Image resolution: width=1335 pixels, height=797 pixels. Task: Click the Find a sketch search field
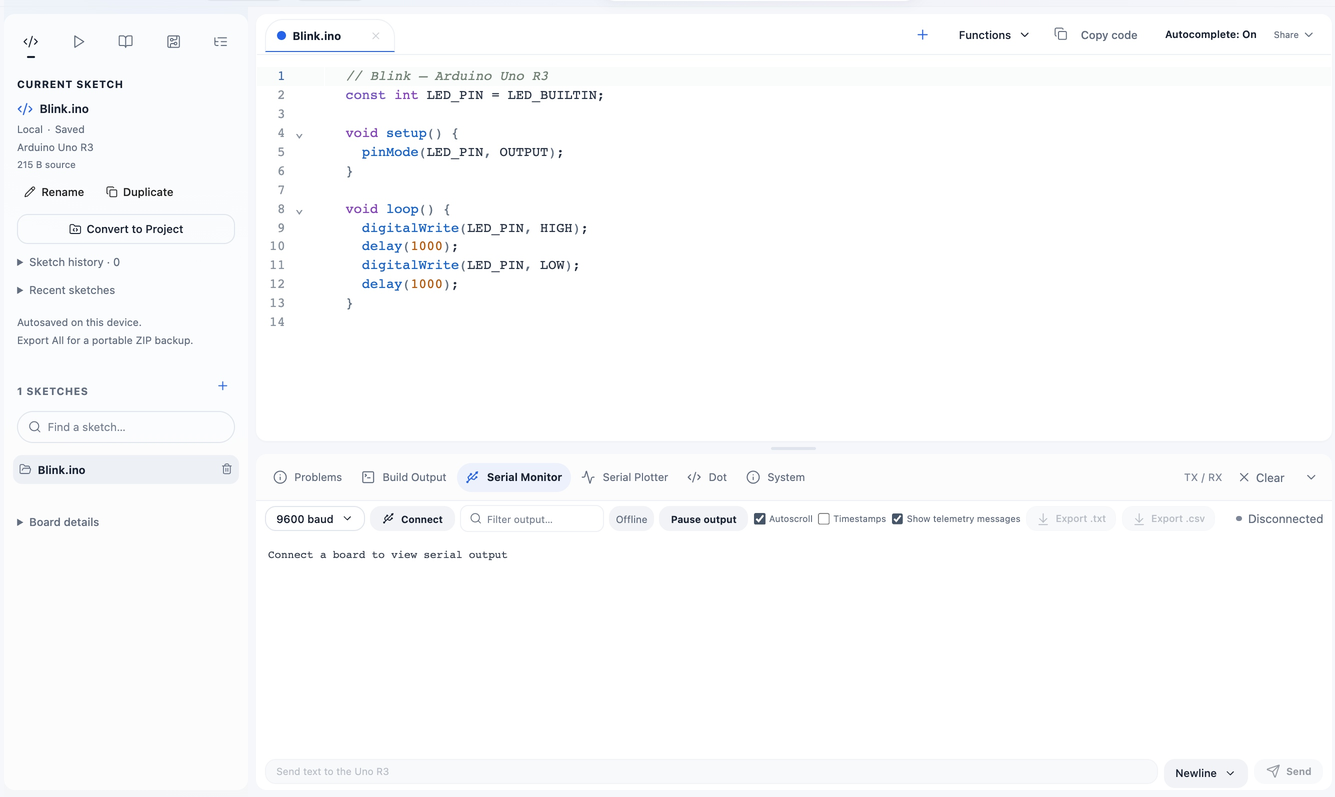(126, 427)
